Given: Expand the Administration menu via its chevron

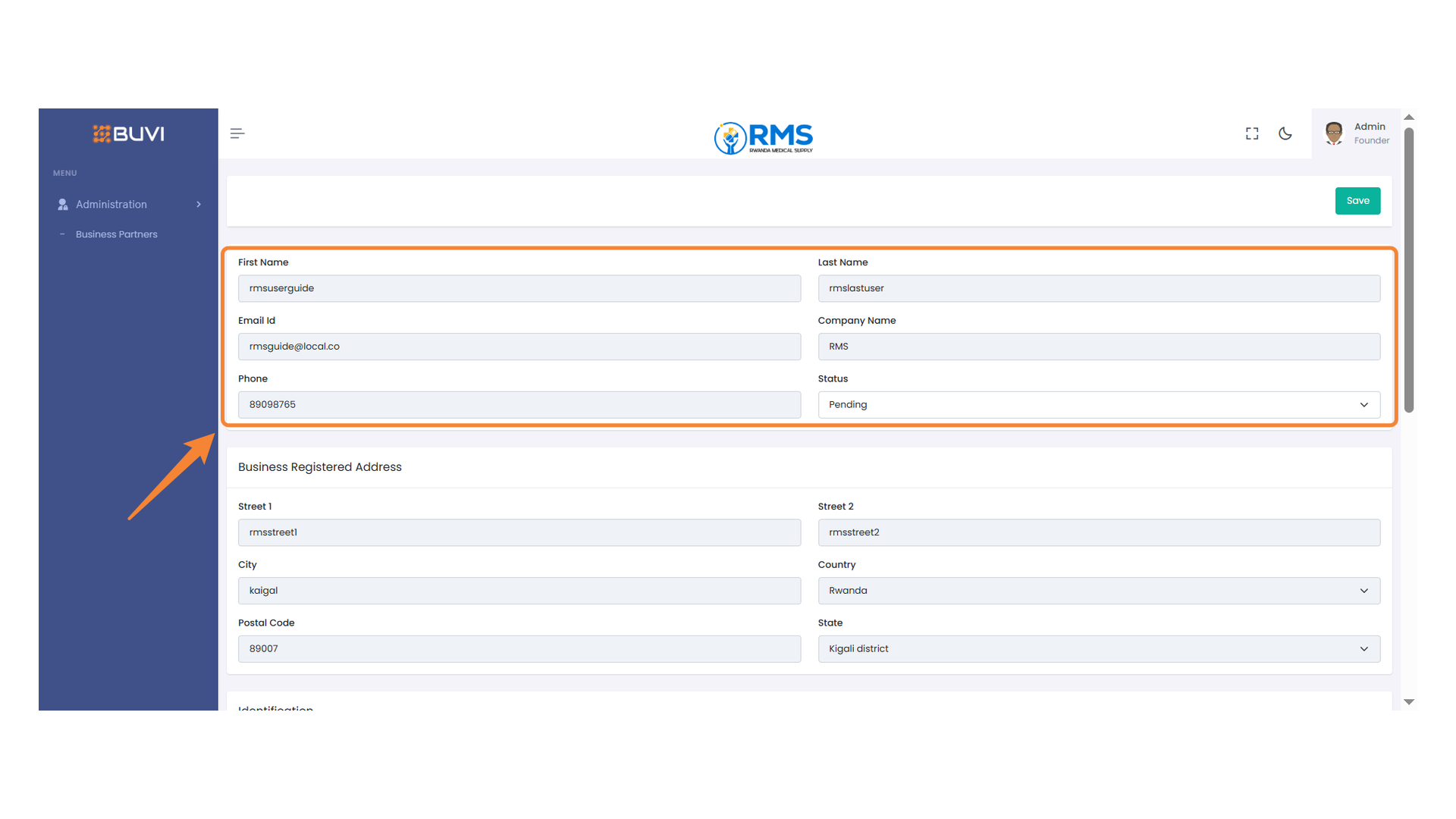Looking at the screenshot, I should tap(198, 204).
